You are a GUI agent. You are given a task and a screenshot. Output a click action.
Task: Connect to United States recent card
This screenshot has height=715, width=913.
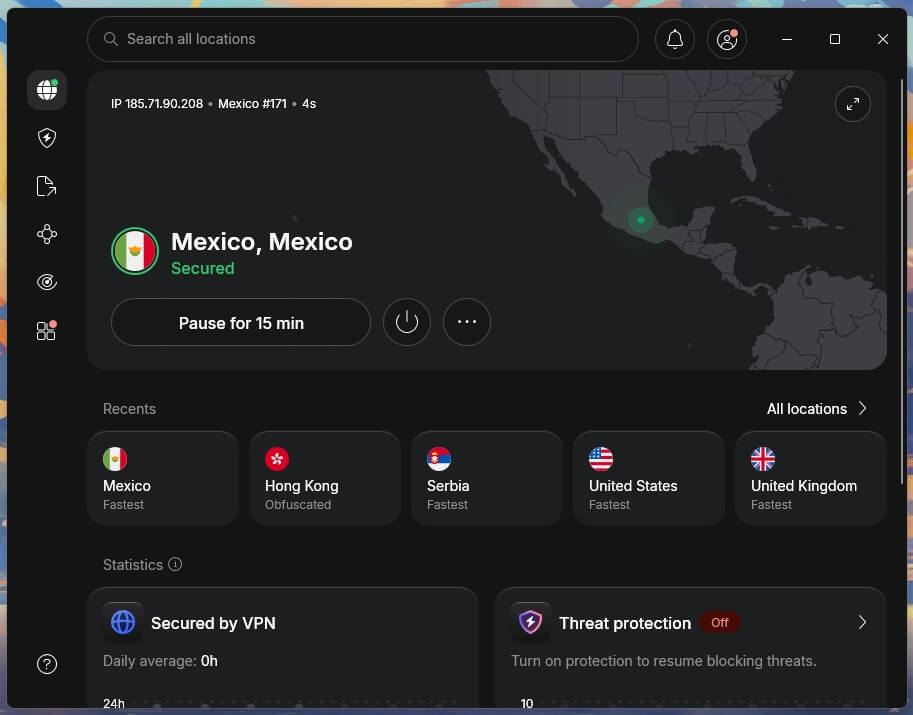click(649, 479)
